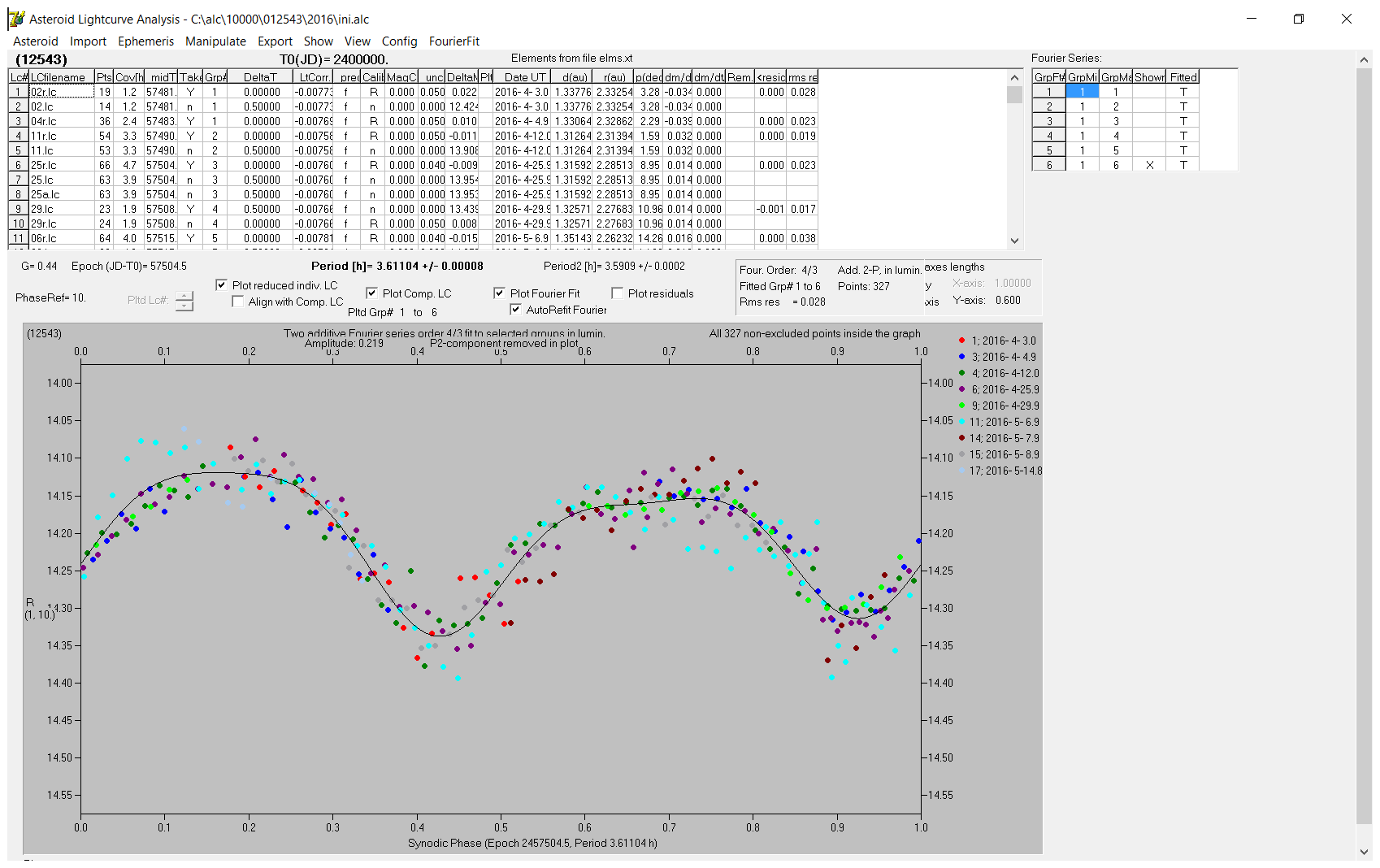Click the Rms res = 0.028 text
This screenshot has width=1380, height=868.
point(782,302)
